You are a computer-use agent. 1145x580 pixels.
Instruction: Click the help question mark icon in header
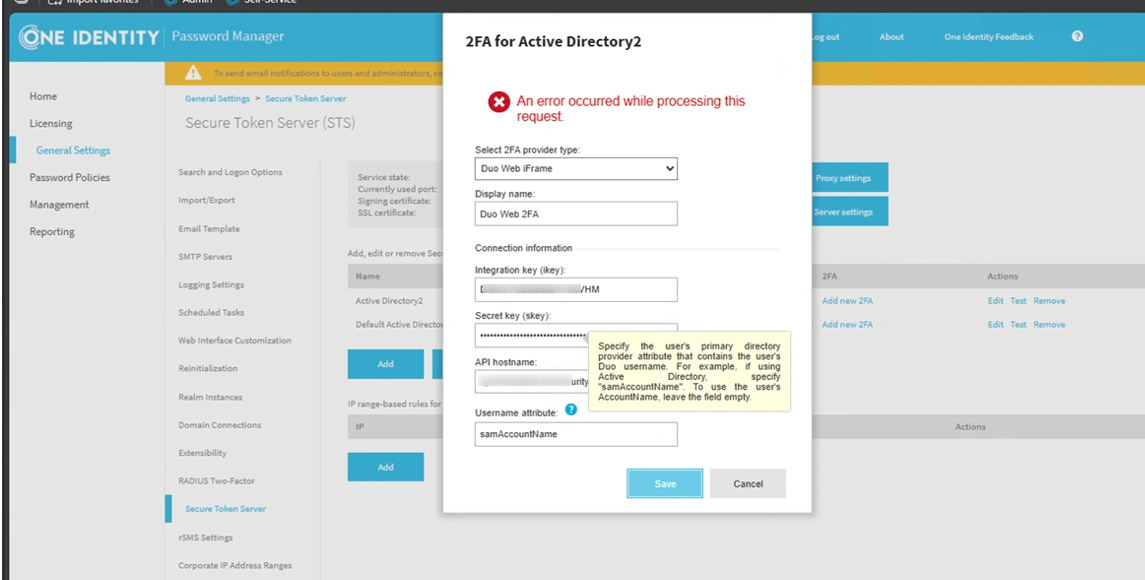coord(1077,37)
